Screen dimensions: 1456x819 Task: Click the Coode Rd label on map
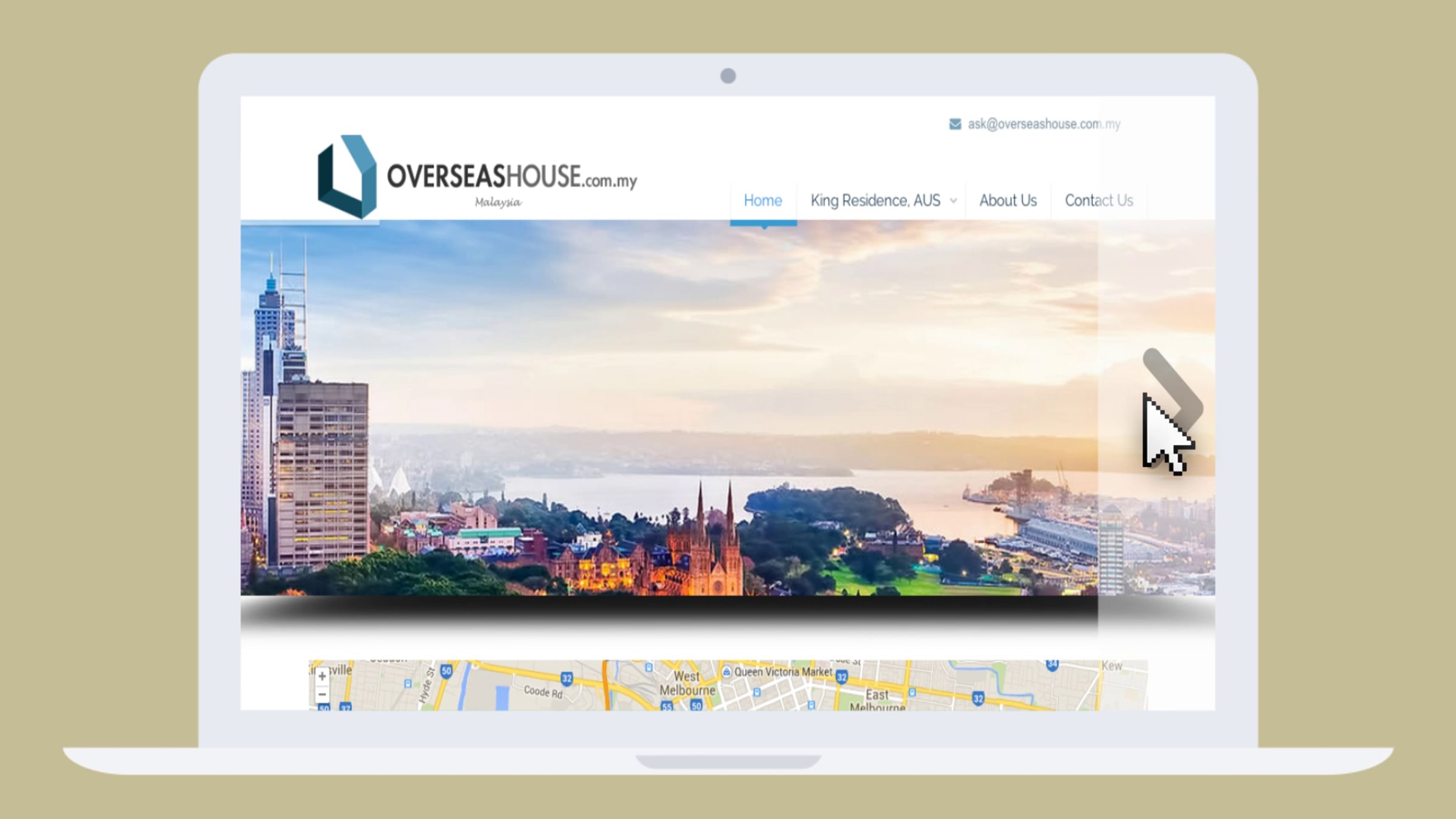[x=543, y=692]
